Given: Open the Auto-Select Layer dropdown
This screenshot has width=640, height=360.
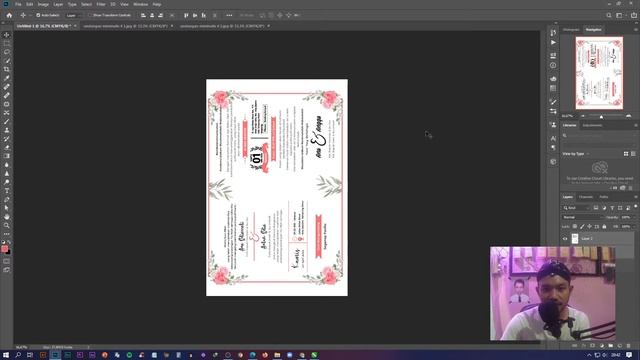Looking at the screenshot, I should point(73,15).
